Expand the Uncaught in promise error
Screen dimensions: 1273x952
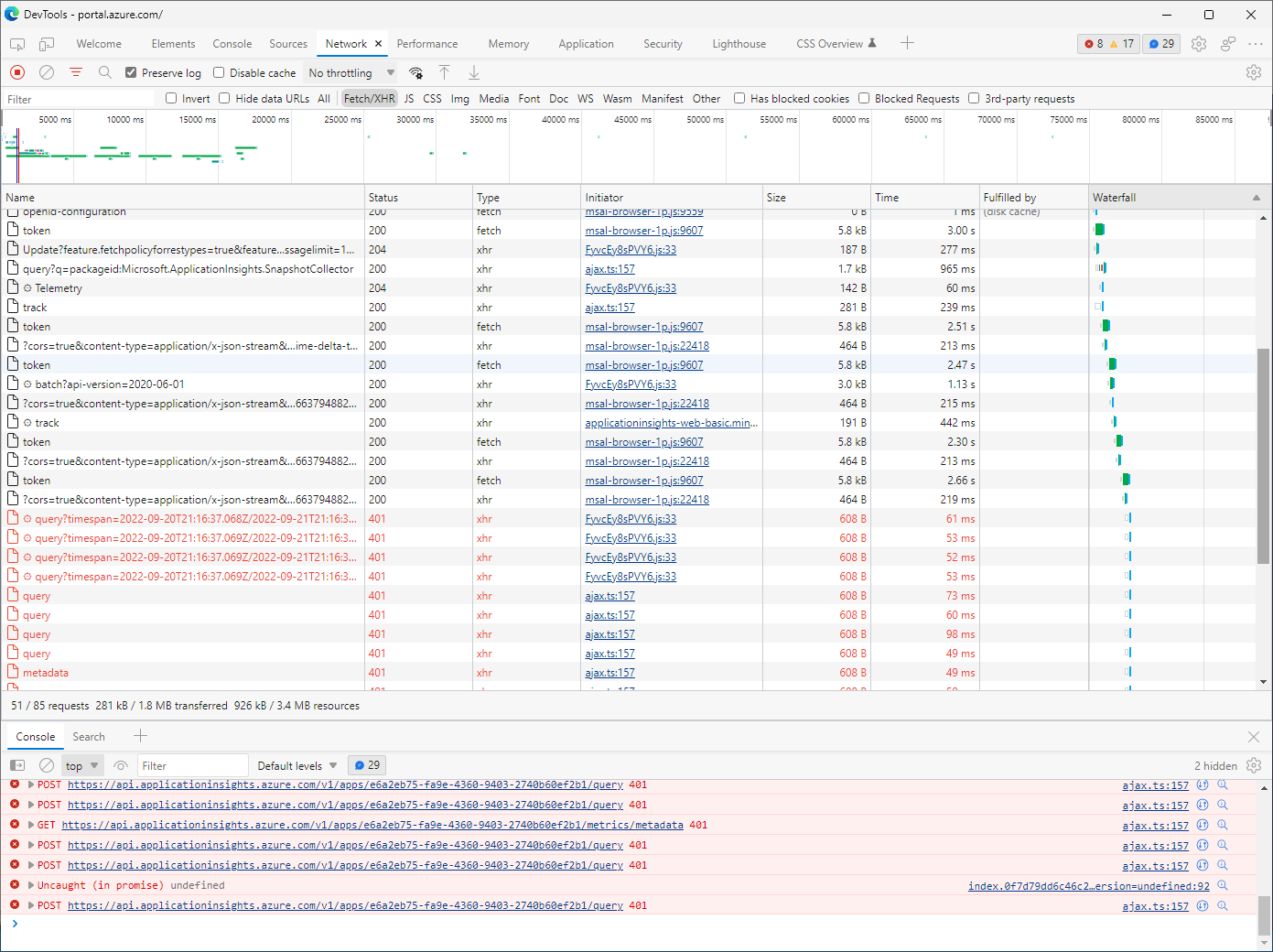click(x=31, y=885)
